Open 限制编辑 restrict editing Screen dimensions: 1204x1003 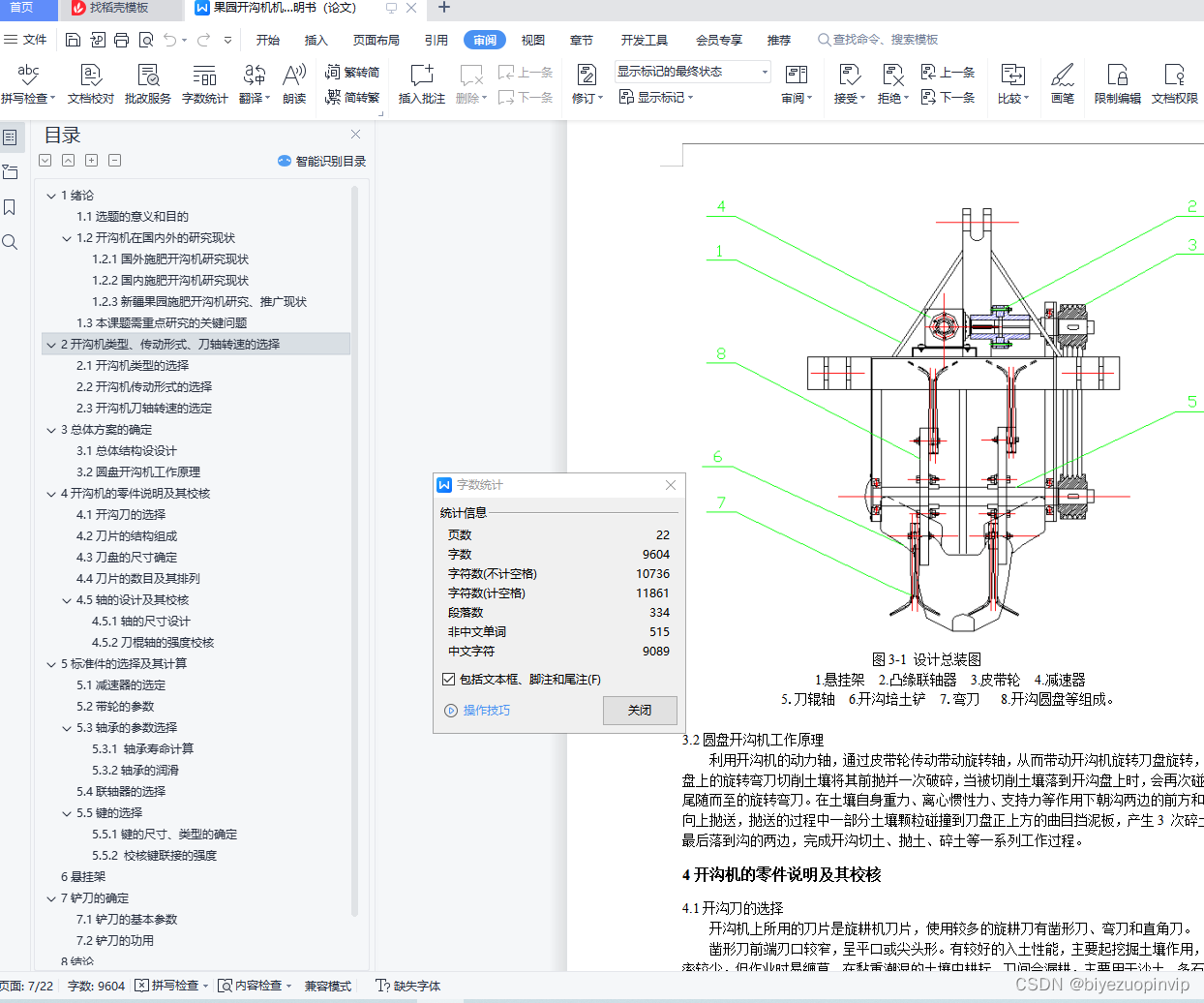pos(1118,83)
